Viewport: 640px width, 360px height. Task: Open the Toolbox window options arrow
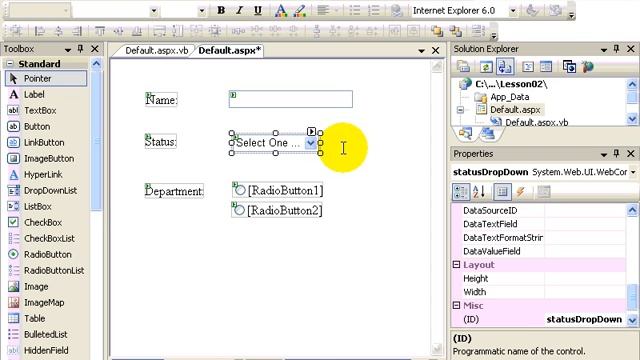click(67, 50)
